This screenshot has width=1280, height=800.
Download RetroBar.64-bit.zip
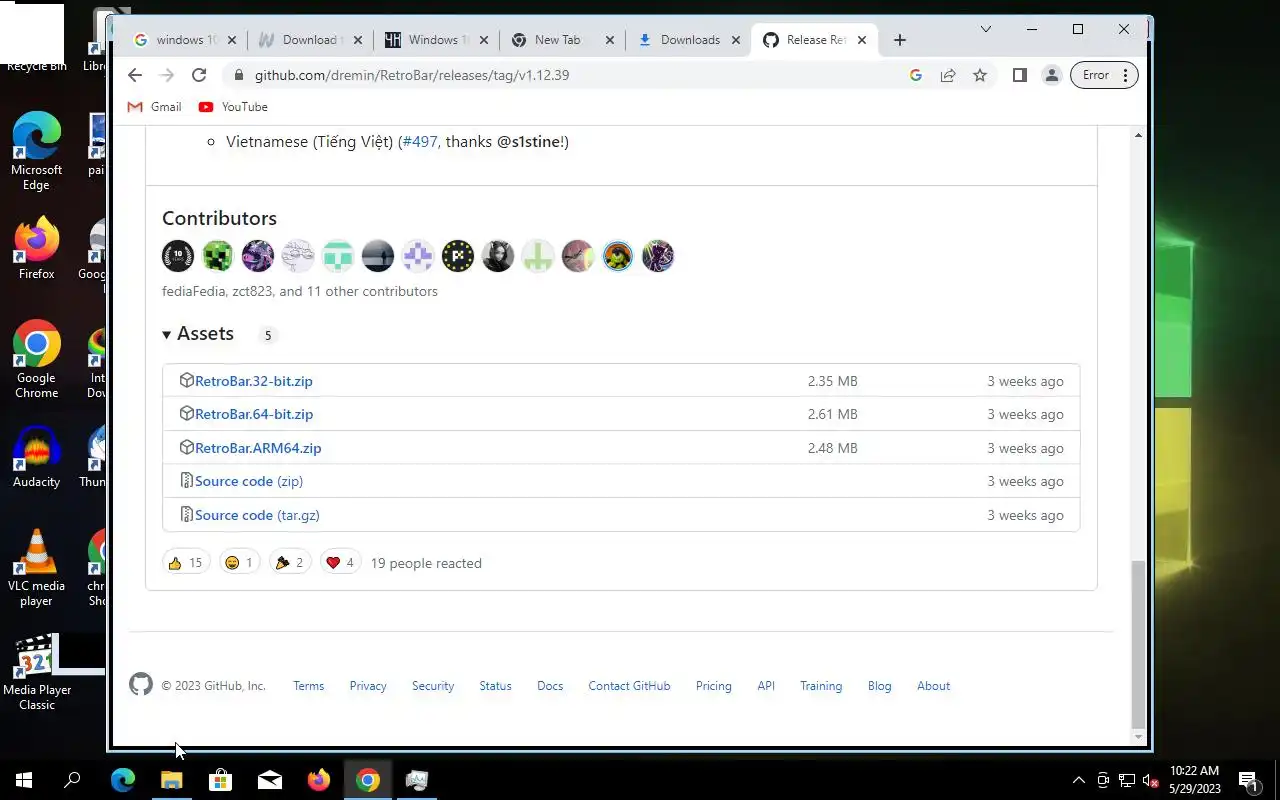point(254,414)
